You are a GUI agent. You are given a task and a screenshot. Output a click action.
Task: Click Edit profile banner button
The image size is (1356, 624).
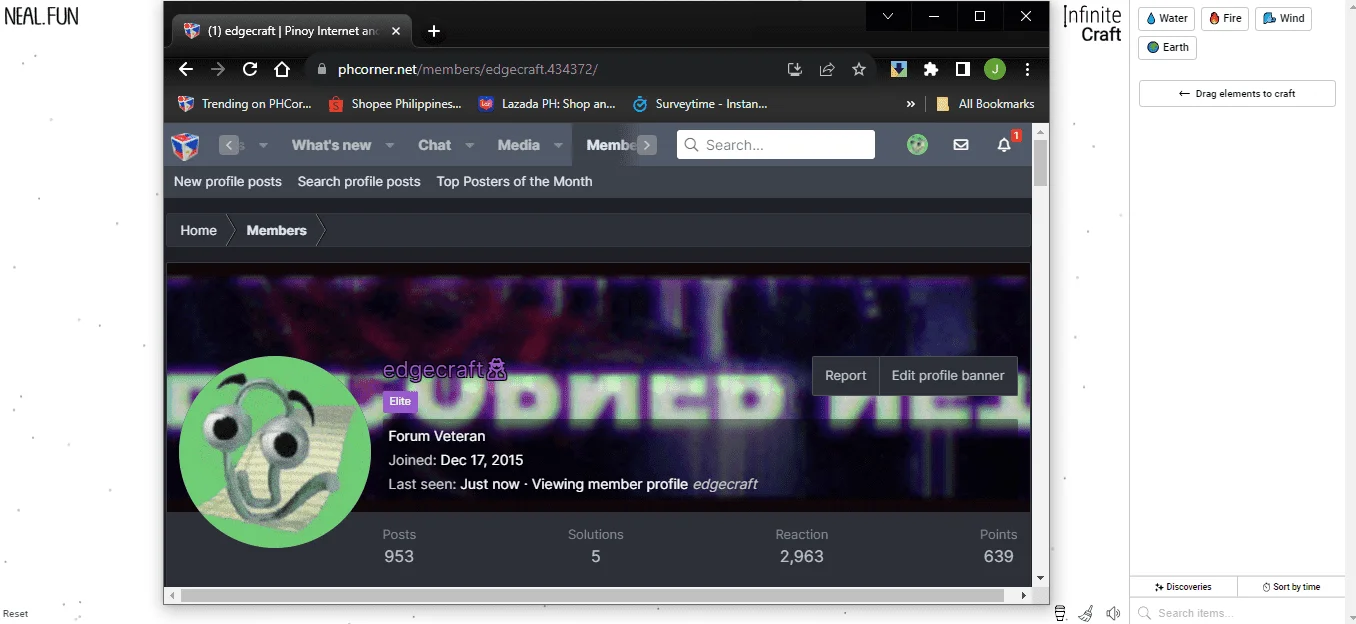[948, 376]
